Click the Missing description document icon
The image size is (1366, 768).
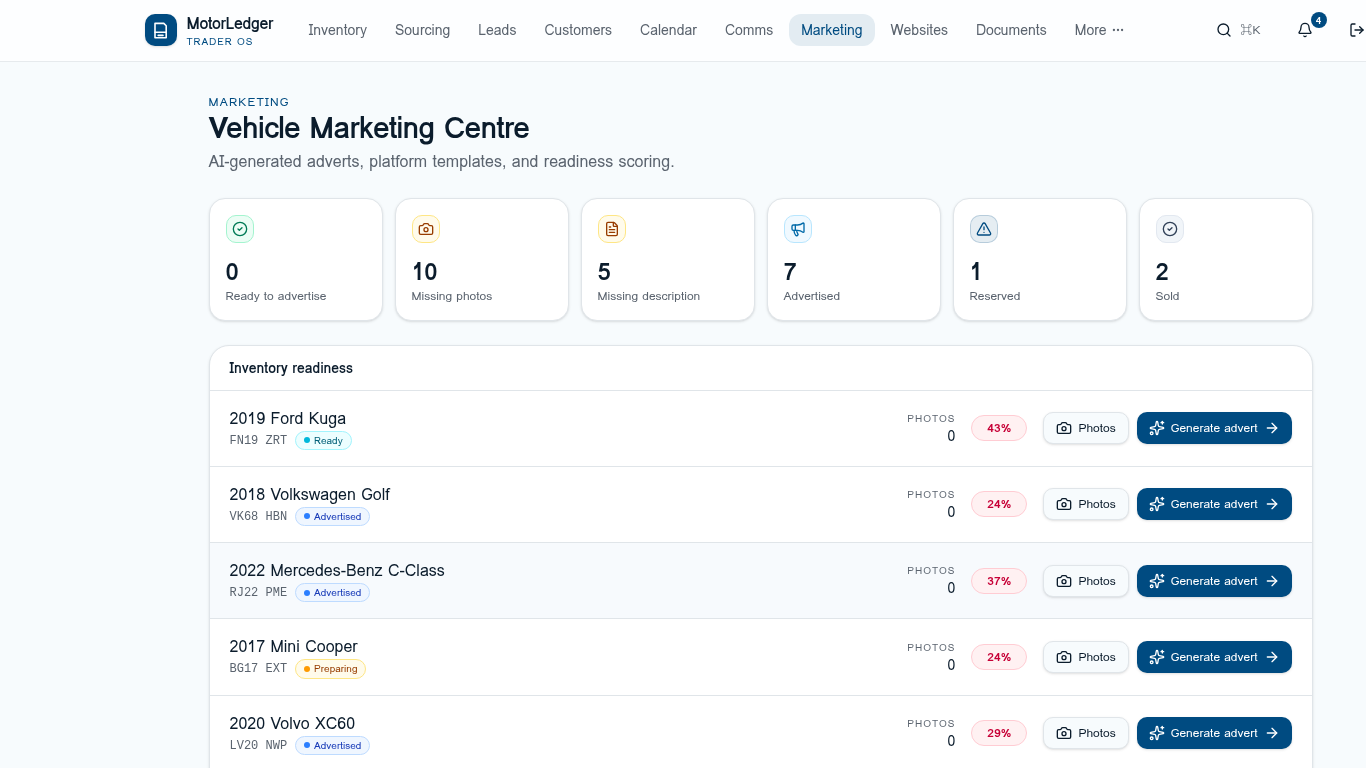coord(612,229)
